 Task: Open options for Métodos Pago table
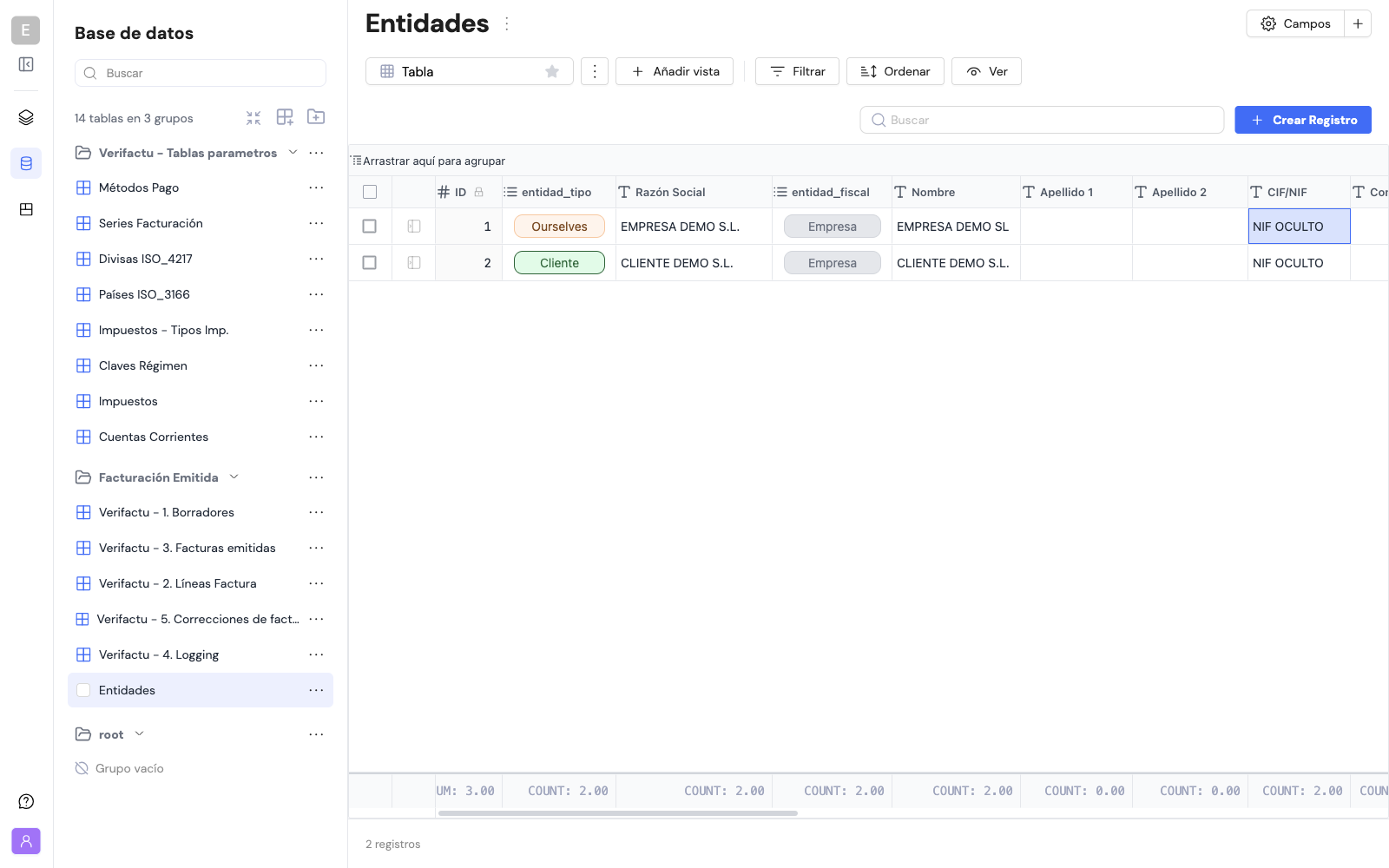tap(316, 187)
